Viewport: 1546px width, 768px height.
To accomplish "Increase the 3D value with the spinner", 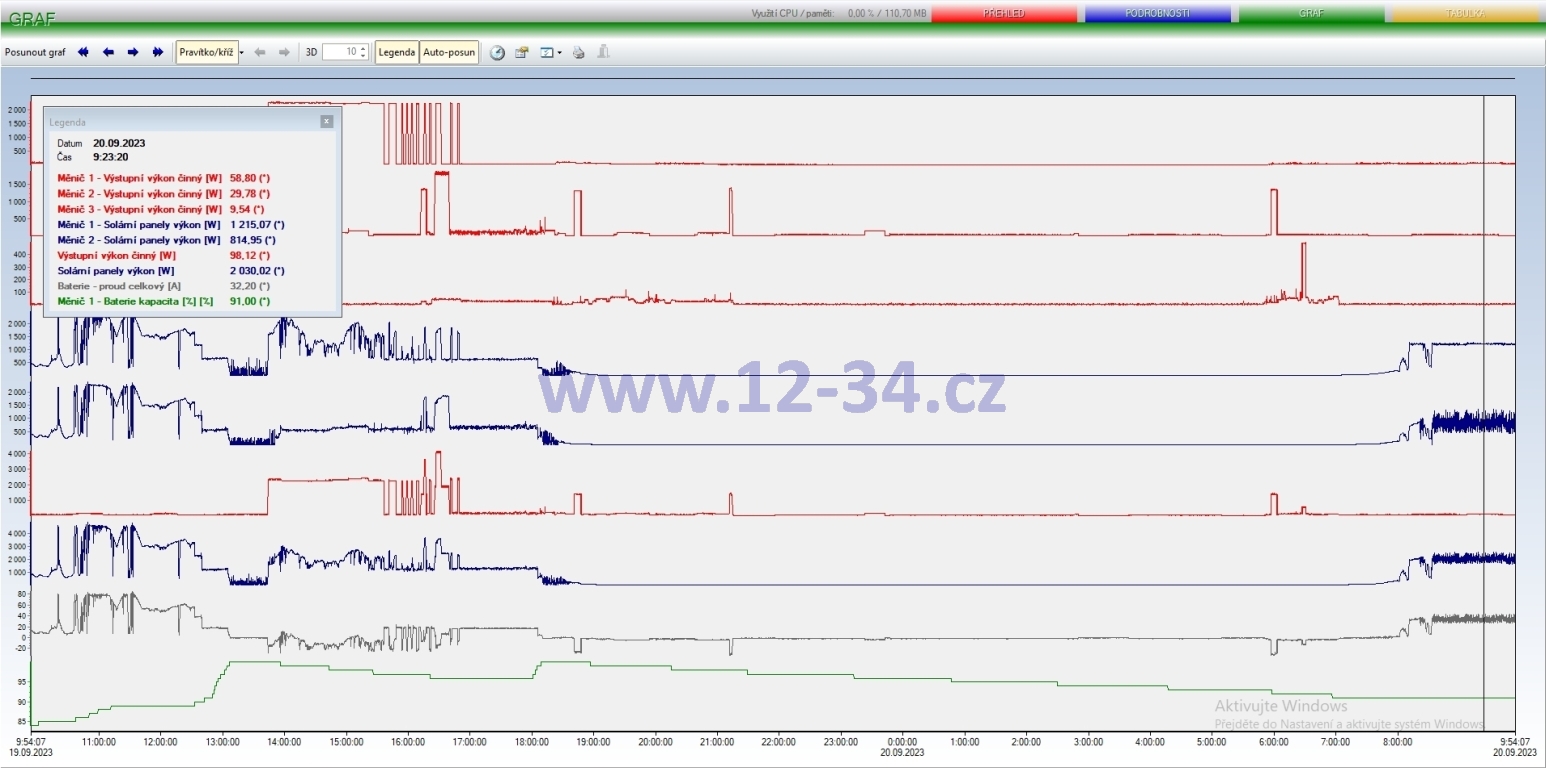I will click(x=363, y=48).
